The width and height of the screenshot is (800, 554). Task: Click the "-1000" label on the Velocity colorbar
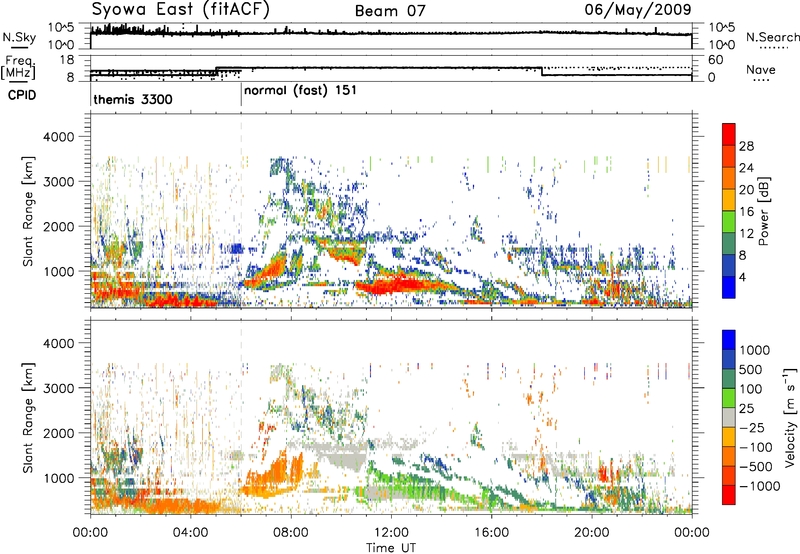[758, 486]
